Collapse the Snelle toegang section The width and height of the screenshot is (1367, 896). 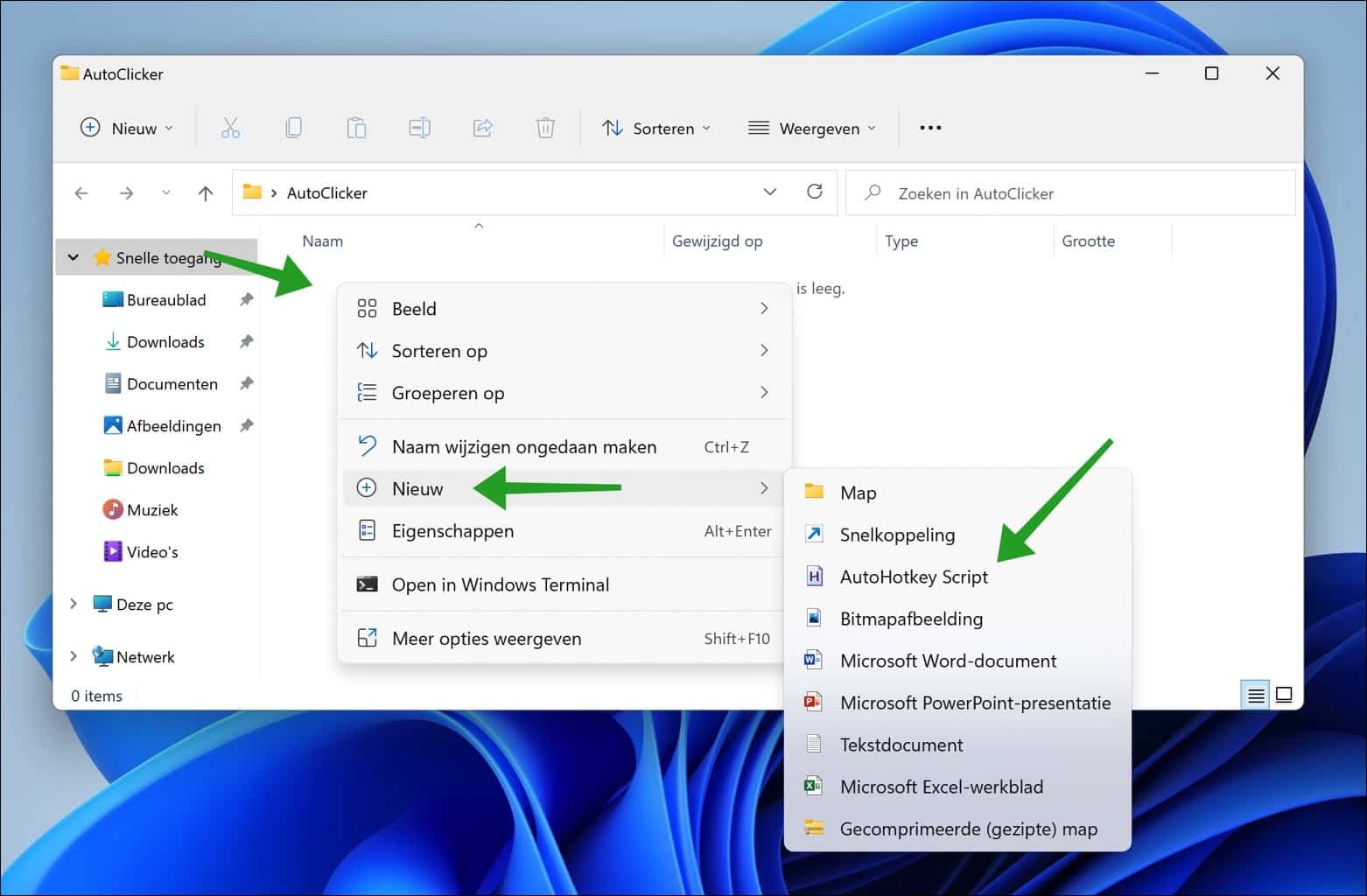click(x=74, y=257)
